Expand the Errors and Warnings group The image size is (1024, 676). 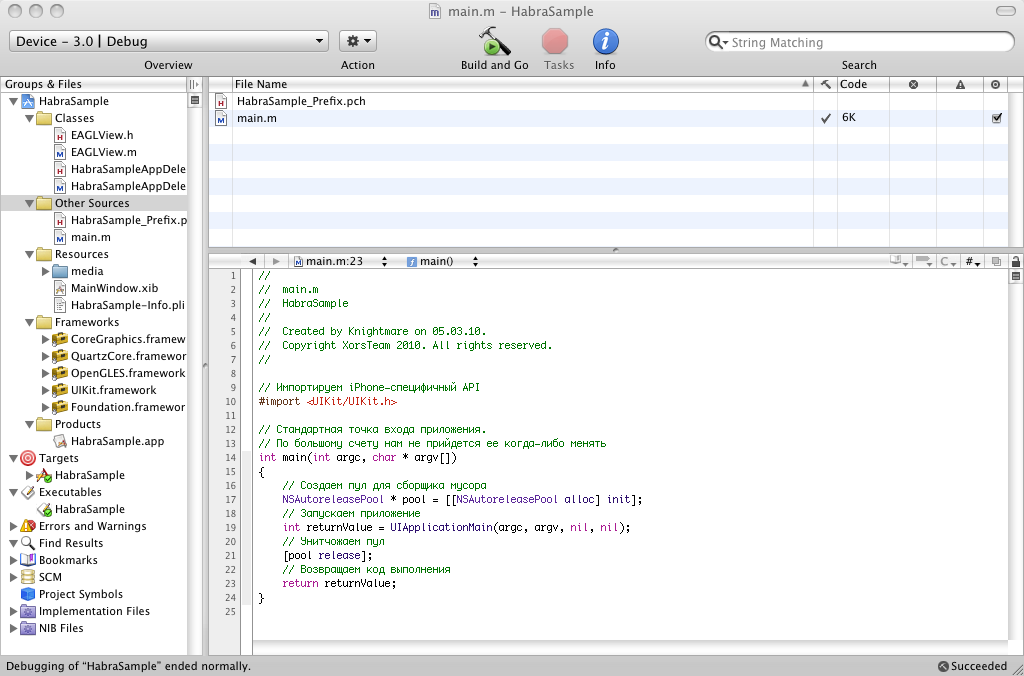(x=13, y=526)
